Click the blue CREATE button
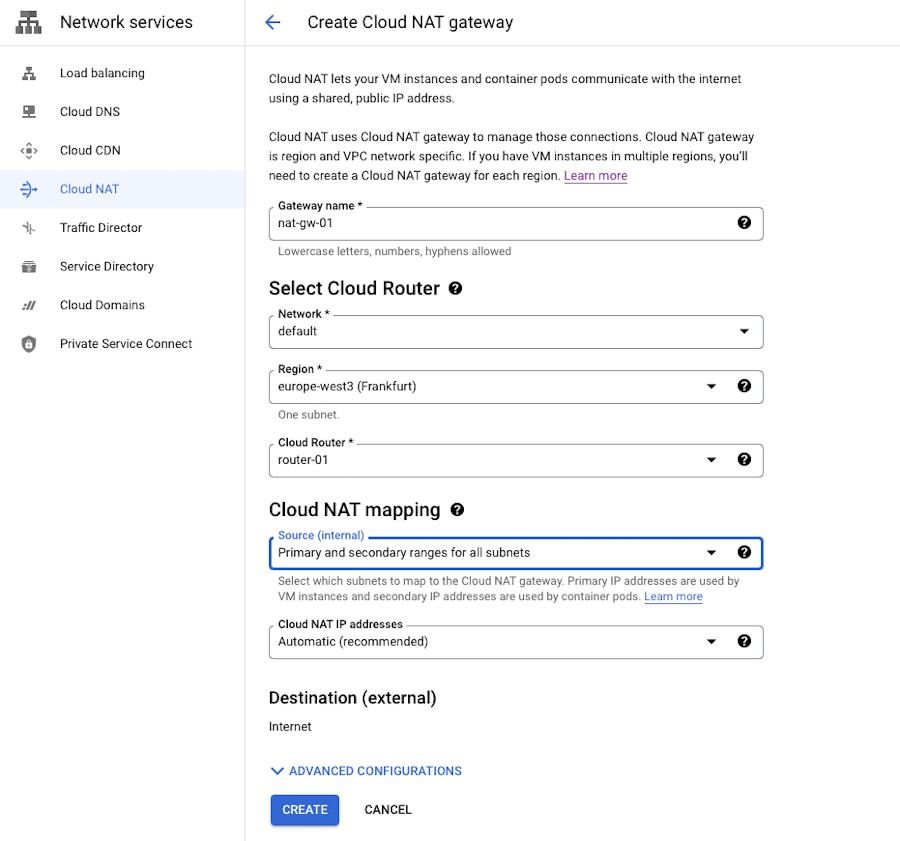The width and height of the screenshot is (900, 841). pos(305,810)
